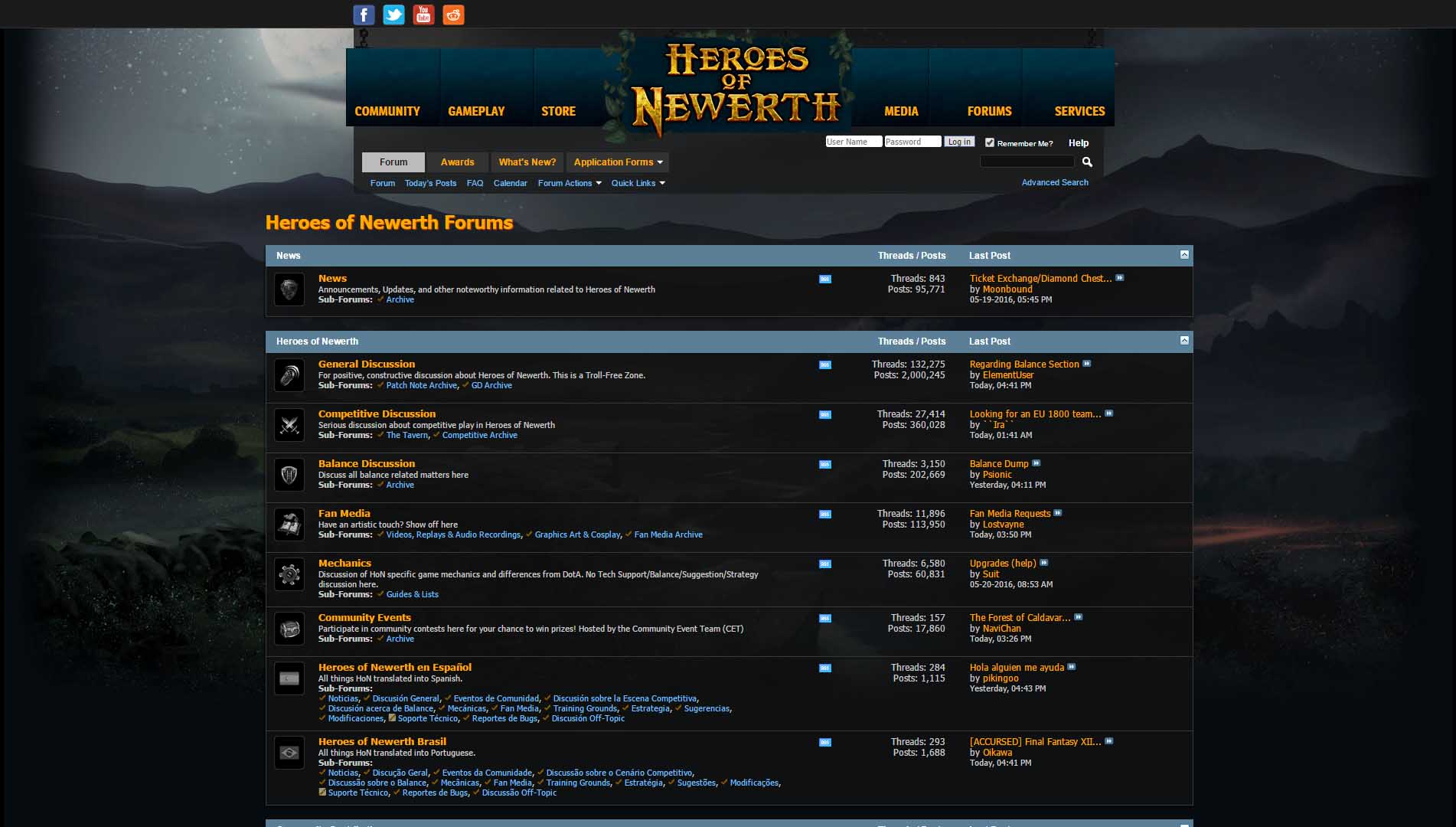This screenshot has height=827, width=1456.
Task: Click the User Name input field
Action: [854, 142]
